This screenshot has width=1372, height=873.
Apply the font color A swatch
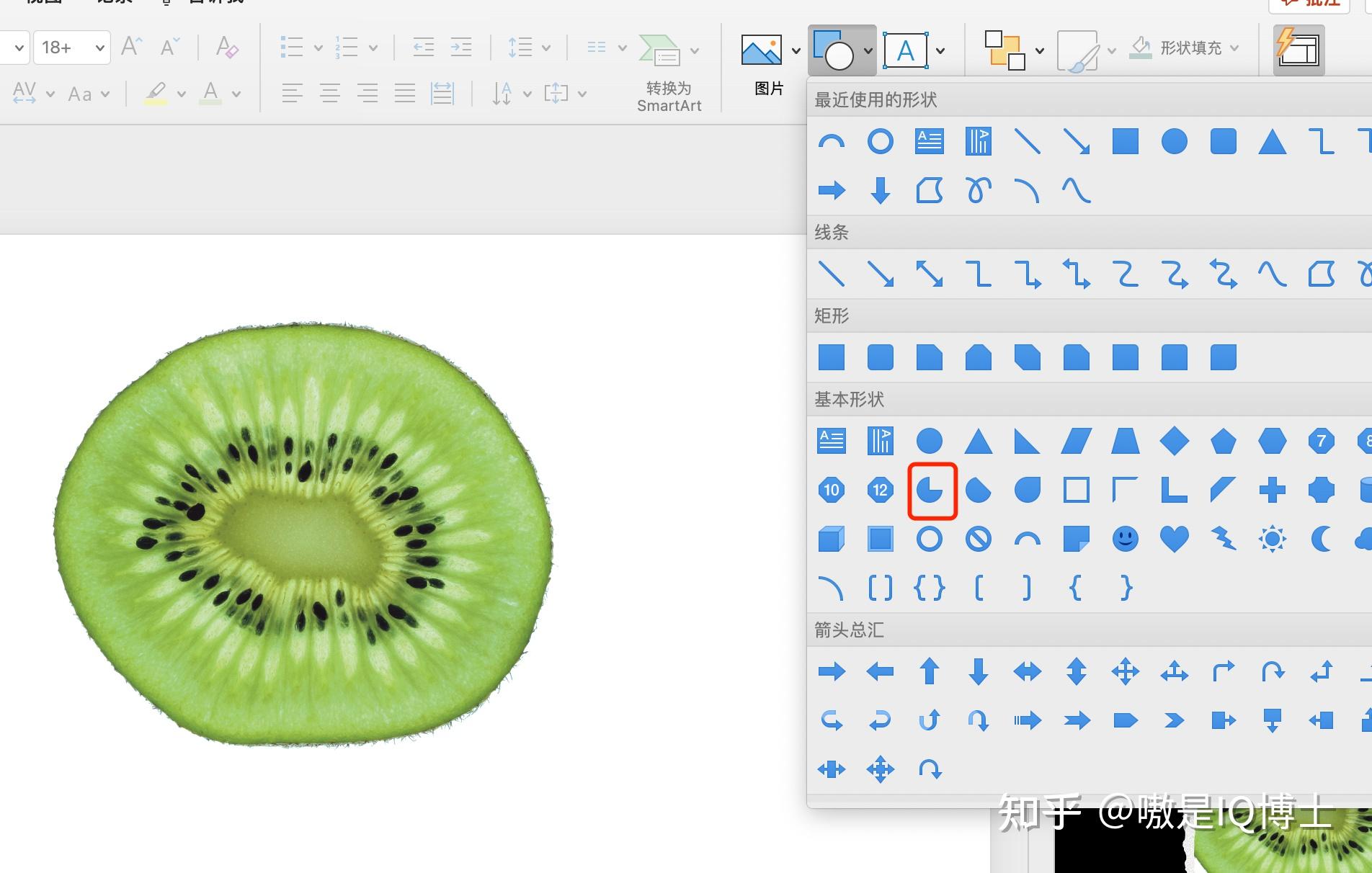[x=210, y=93]
